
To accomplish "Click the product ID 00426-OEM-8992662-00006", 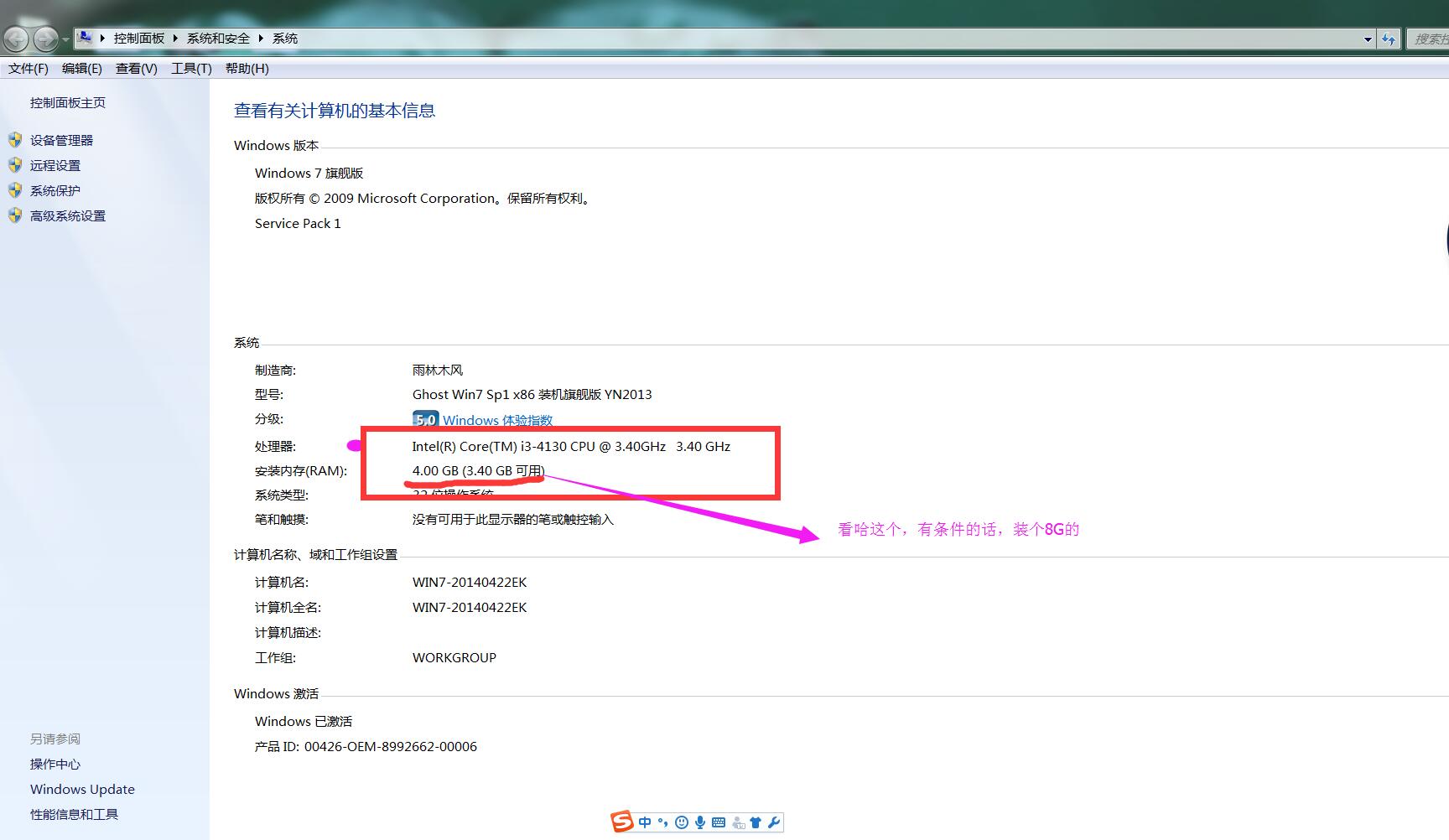I will (391, 747).
